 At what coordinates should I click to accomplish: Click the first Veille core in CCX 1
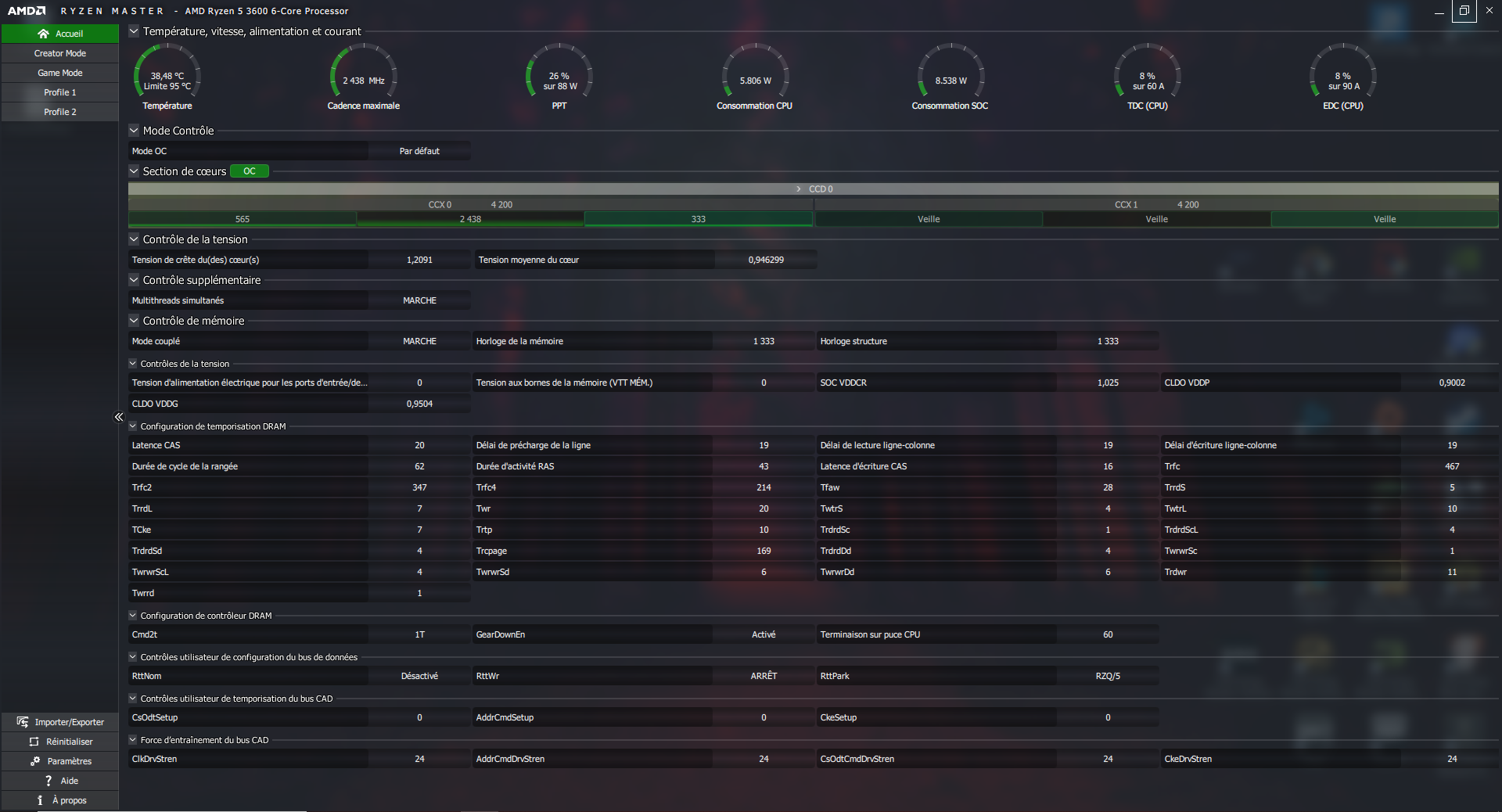[929, 219]
